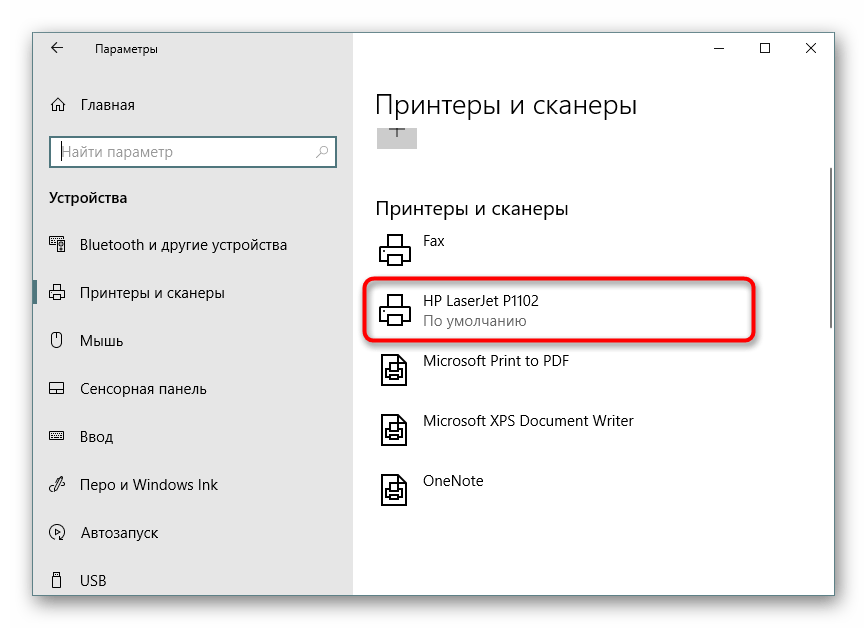The image size is (867, 628).
Task: Switch to the Автозапуск section
Action: pos(118,533)
